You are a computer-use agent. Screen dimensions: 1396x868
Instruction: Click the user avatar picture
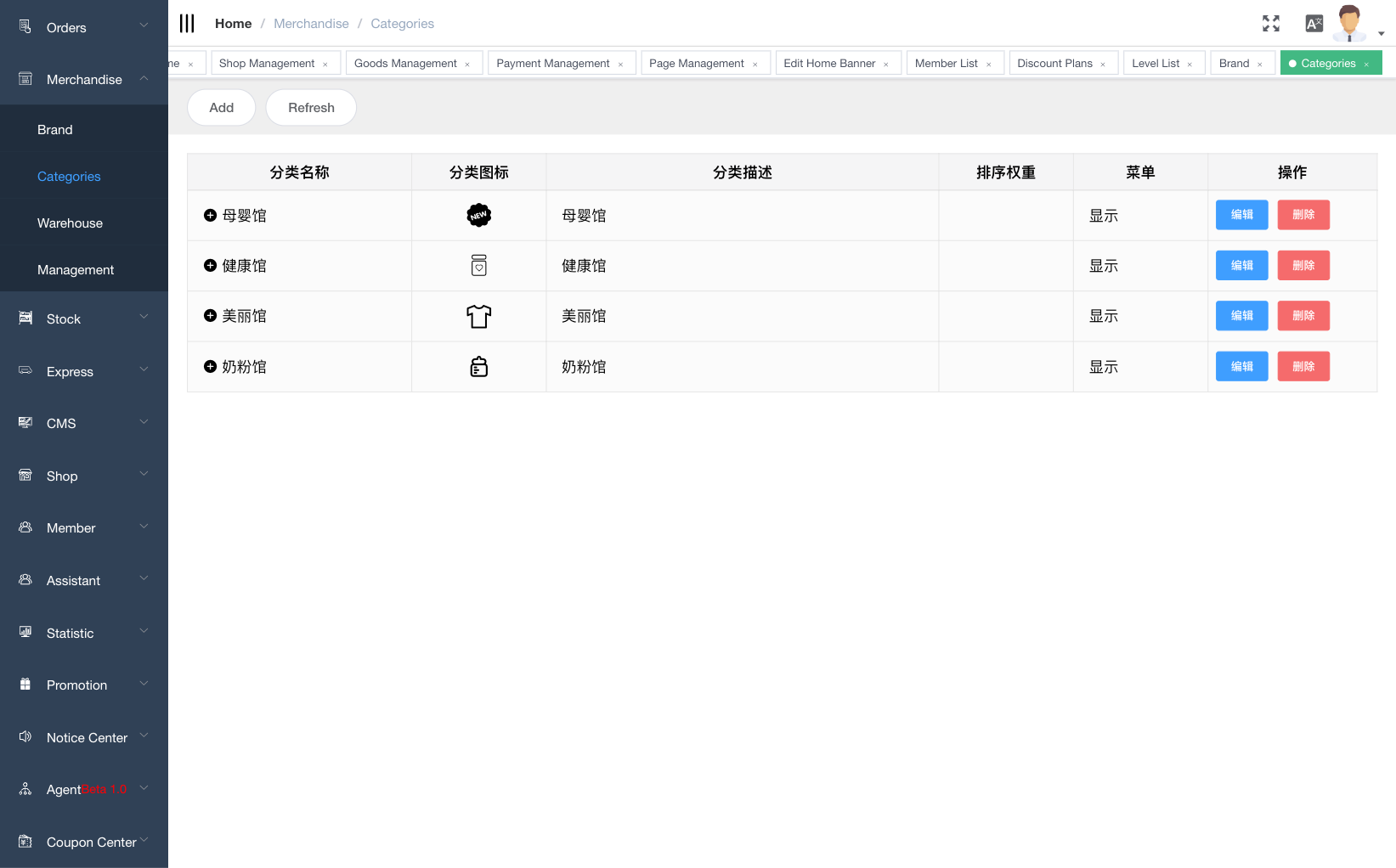tap(1349, 23)
